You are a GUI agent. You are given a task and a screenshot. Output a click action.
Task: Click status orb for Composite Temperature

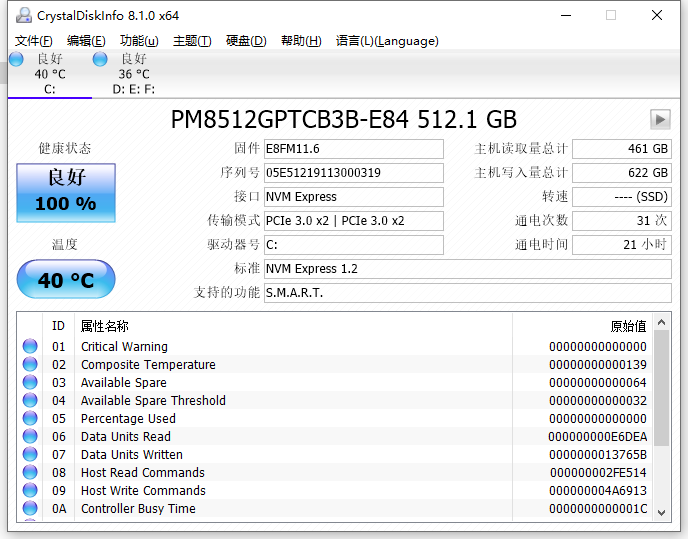pyautogui.click(x=30, y=365)
